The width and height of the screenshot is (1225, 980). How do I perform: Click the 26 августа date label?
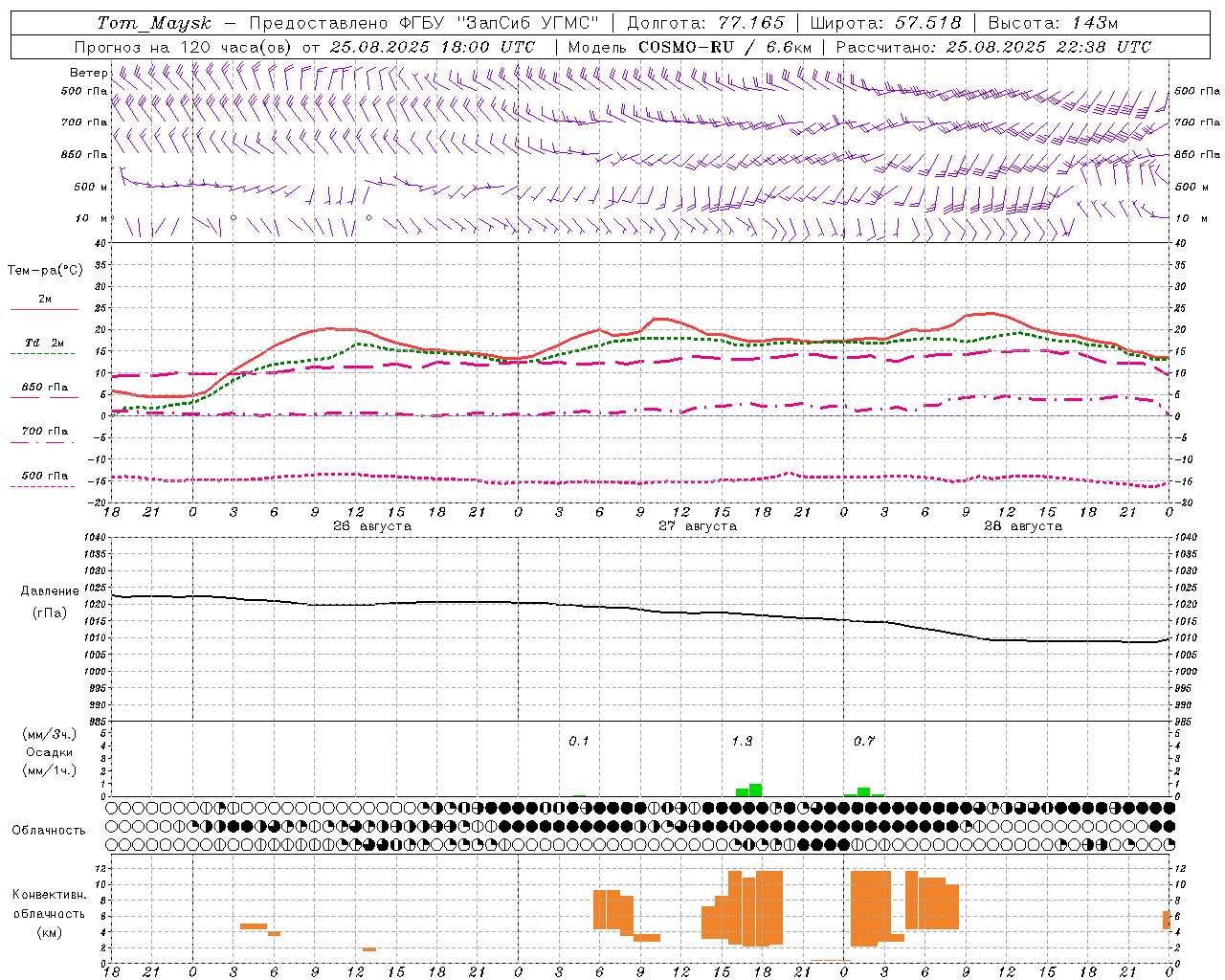[x=372, y=526]
